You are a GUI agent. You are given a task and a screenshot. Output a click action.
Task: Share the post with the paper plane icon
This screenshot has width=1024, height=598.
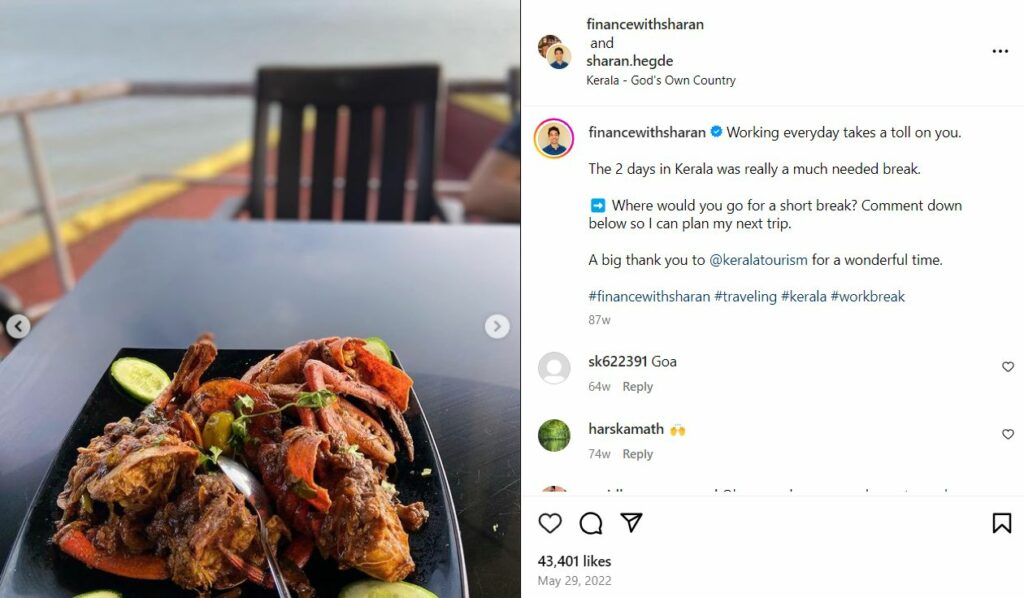point(631,523)
